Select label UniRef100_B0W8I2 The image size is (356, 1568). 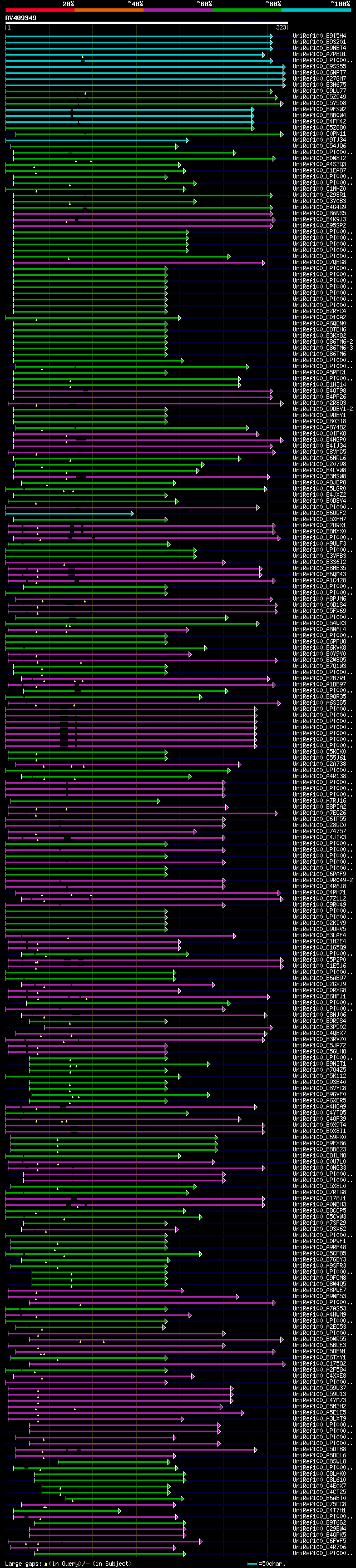click(319, 159)
